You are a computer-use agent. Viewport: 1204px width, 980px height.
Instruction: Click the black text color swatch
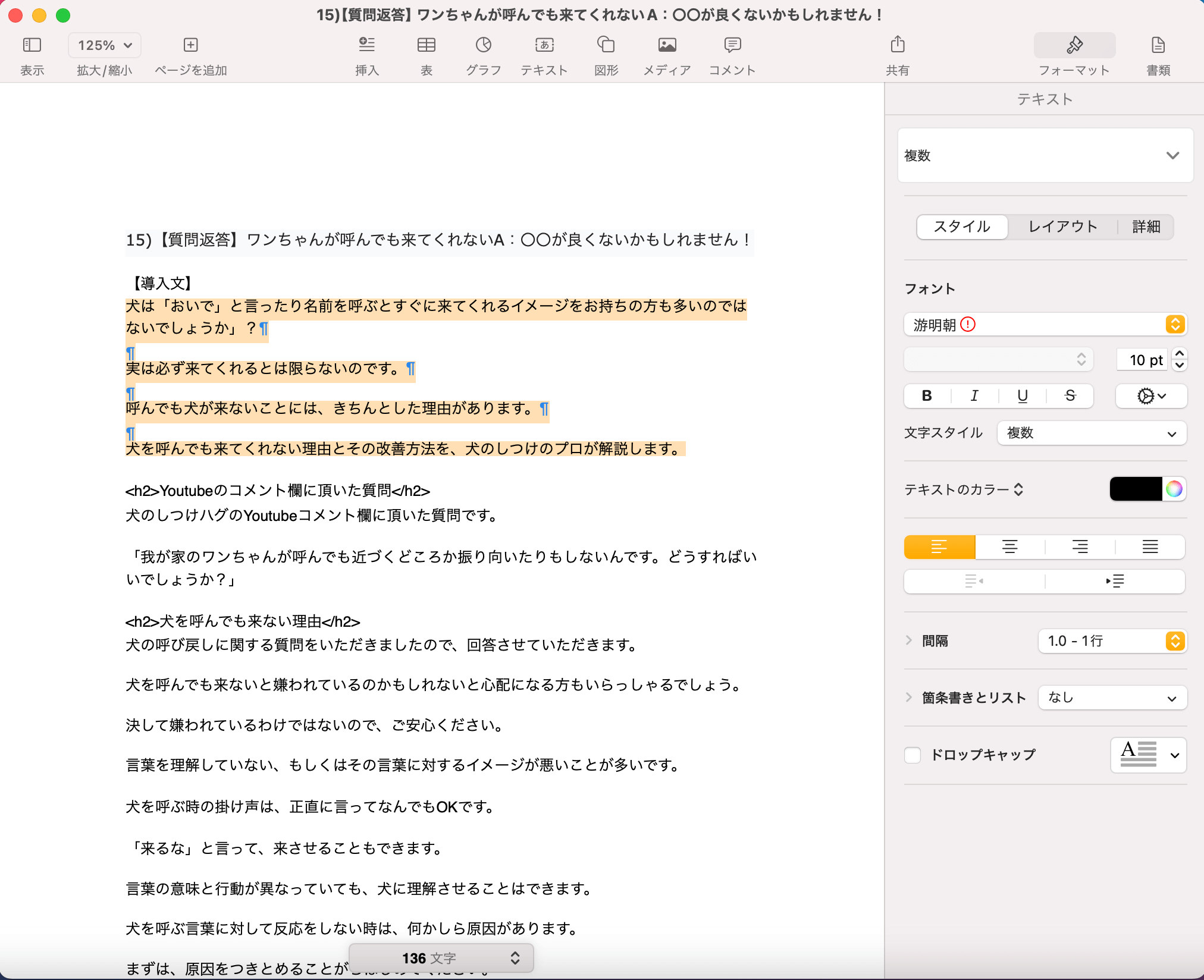click(x=1136, y=489)
